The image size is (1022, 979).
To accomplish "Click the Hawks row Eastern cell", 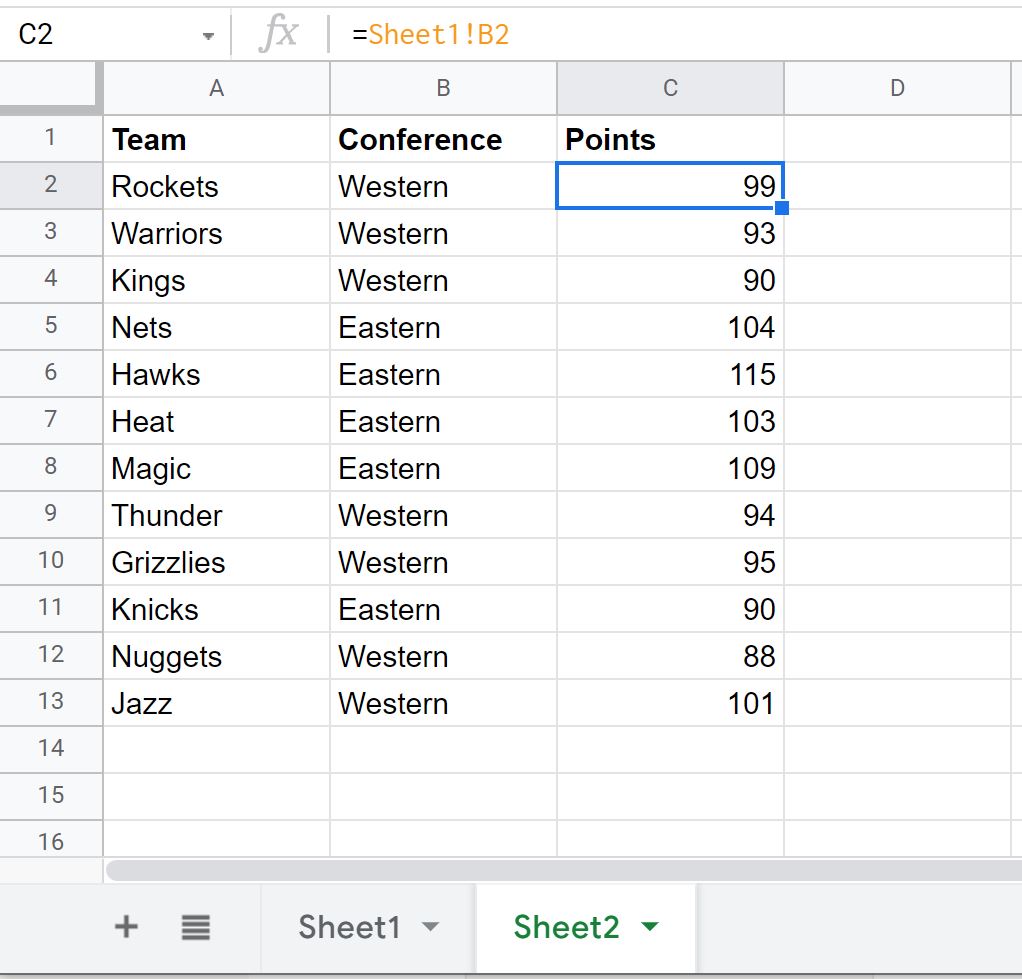I will pos(443,373).
